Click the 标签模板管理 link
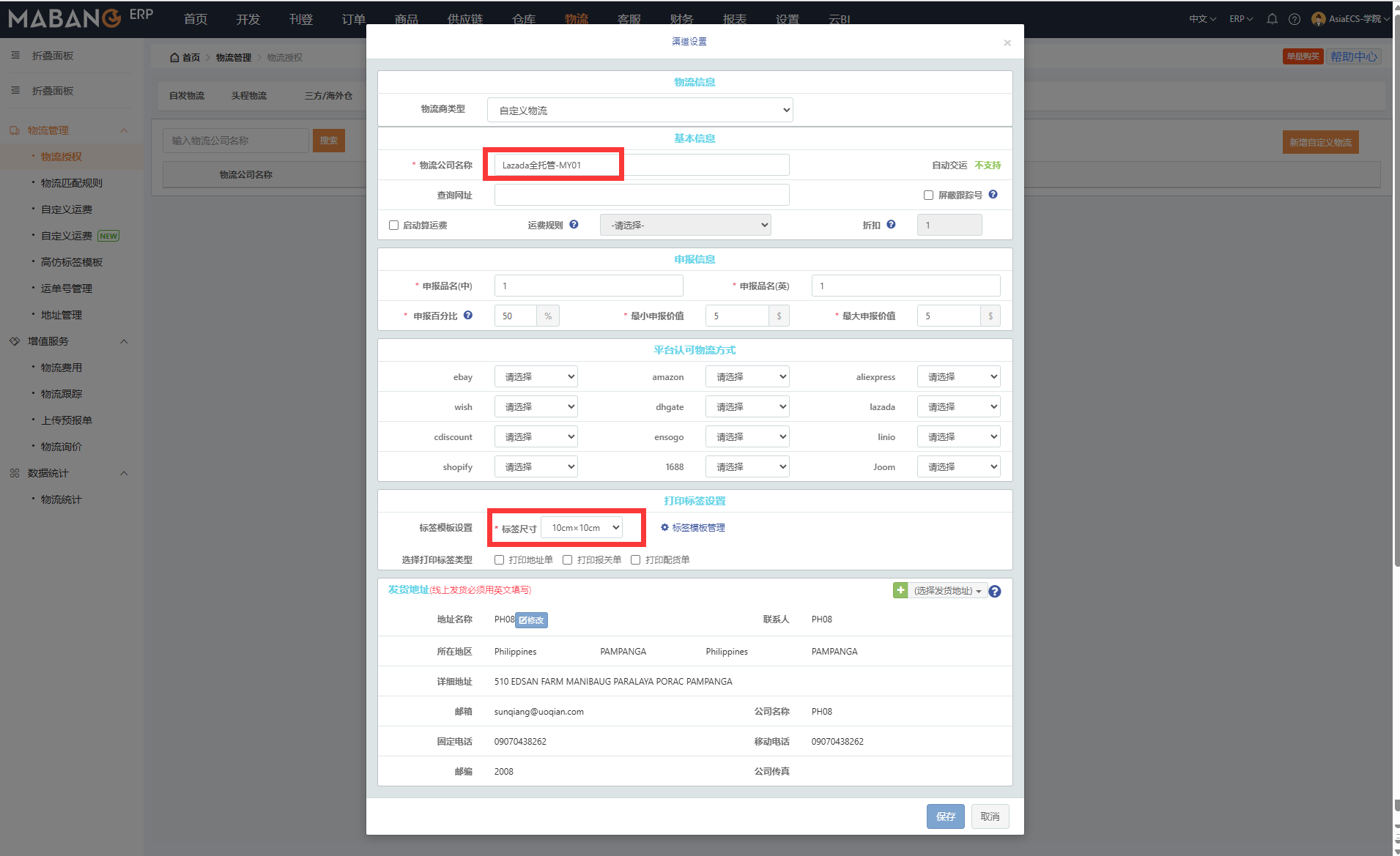The image size is (1400, 856). click(x=698, y=527)
